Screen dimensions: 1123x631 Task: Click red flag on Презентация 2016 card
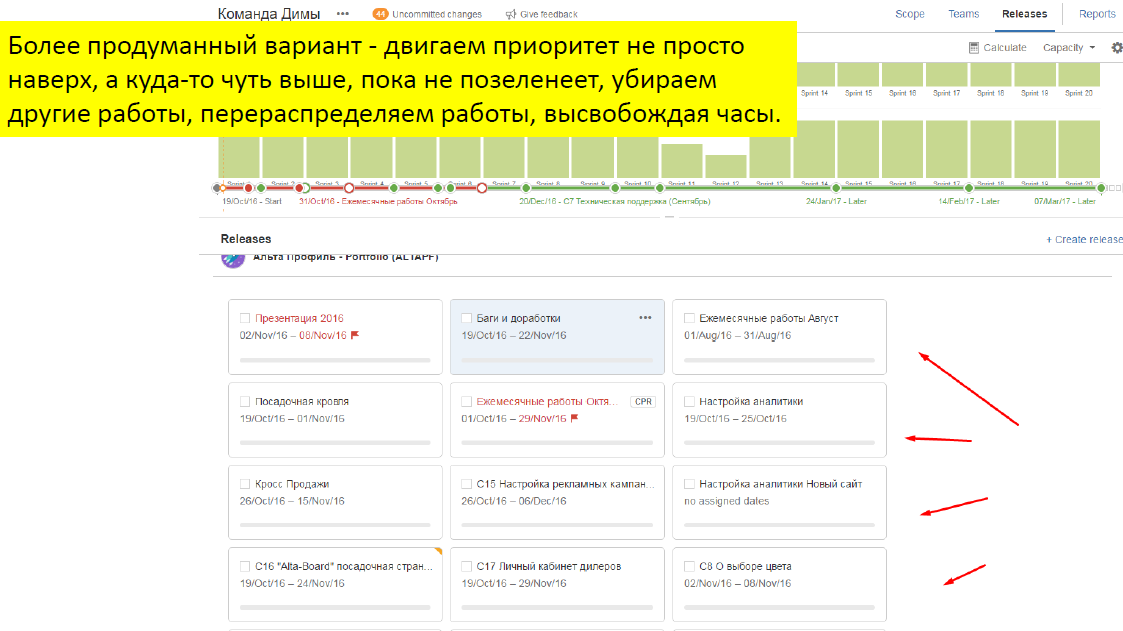[355, 335]
